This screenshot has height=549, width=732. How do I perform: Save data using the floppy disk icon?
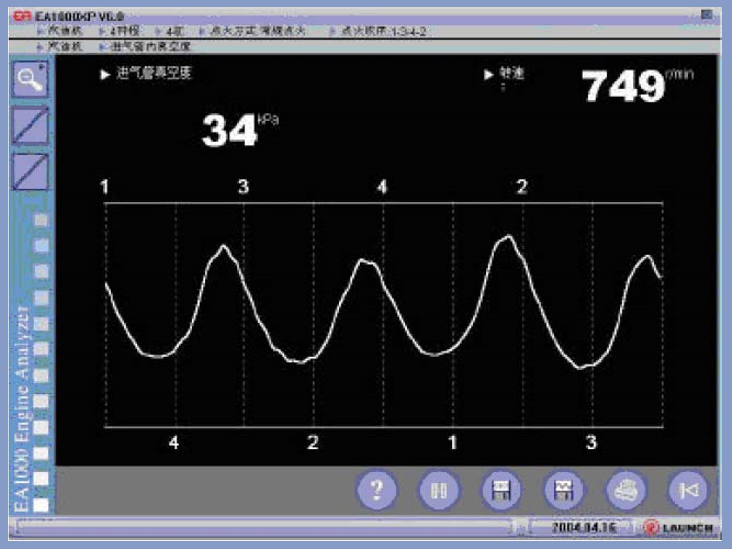pyautogui.click(x=500, y=490)
